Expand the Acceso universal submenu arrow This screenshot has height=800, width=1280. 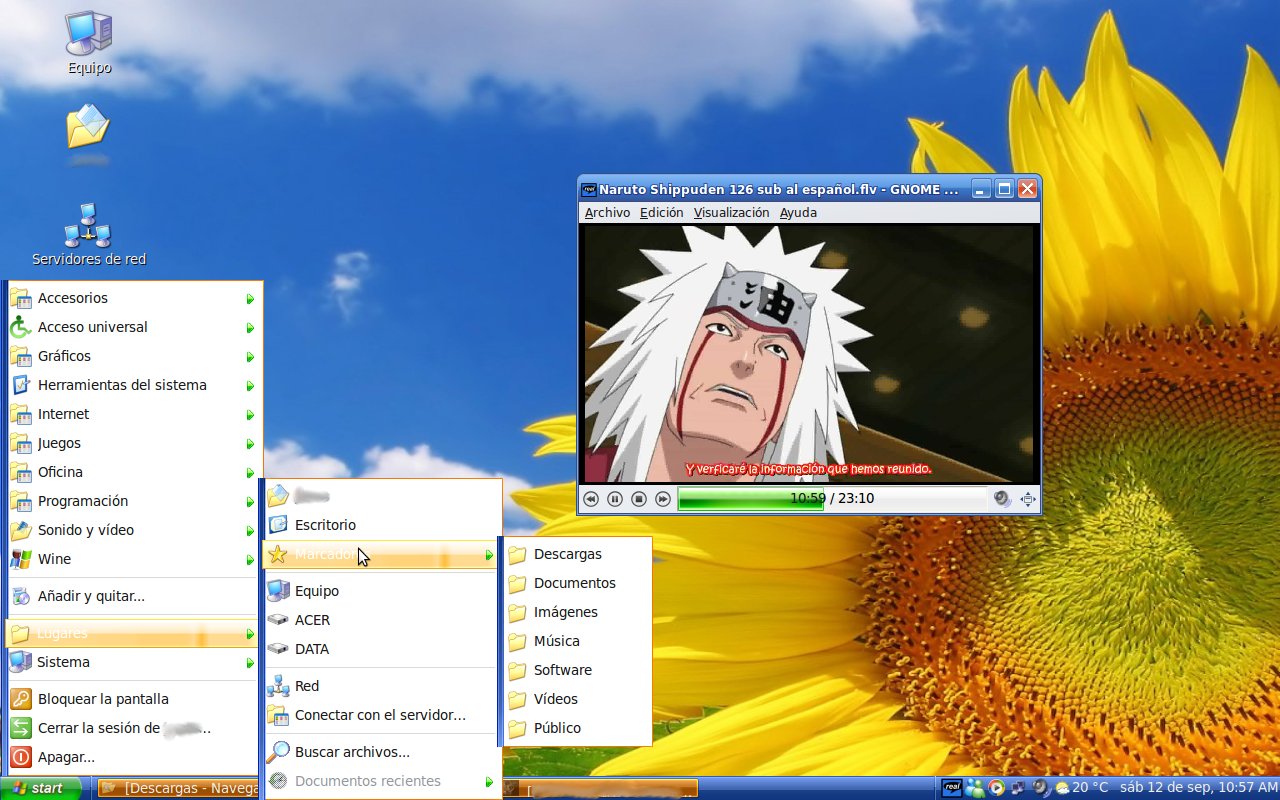click(x=251, y=328)
